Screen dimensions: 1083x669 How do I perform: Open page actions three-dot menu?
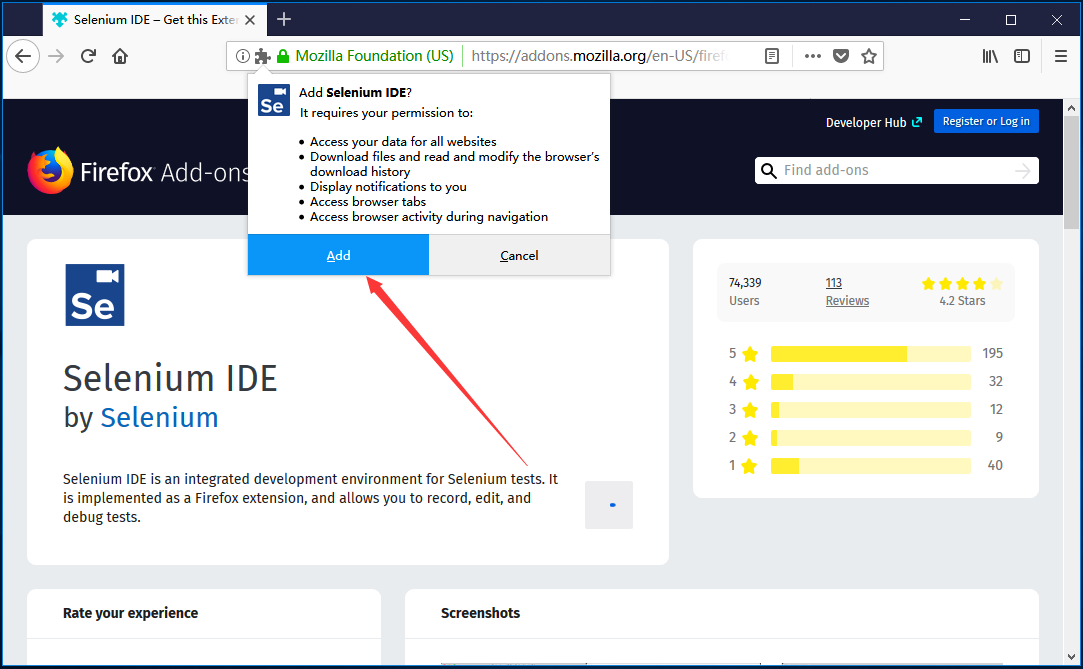pos(813,56)
